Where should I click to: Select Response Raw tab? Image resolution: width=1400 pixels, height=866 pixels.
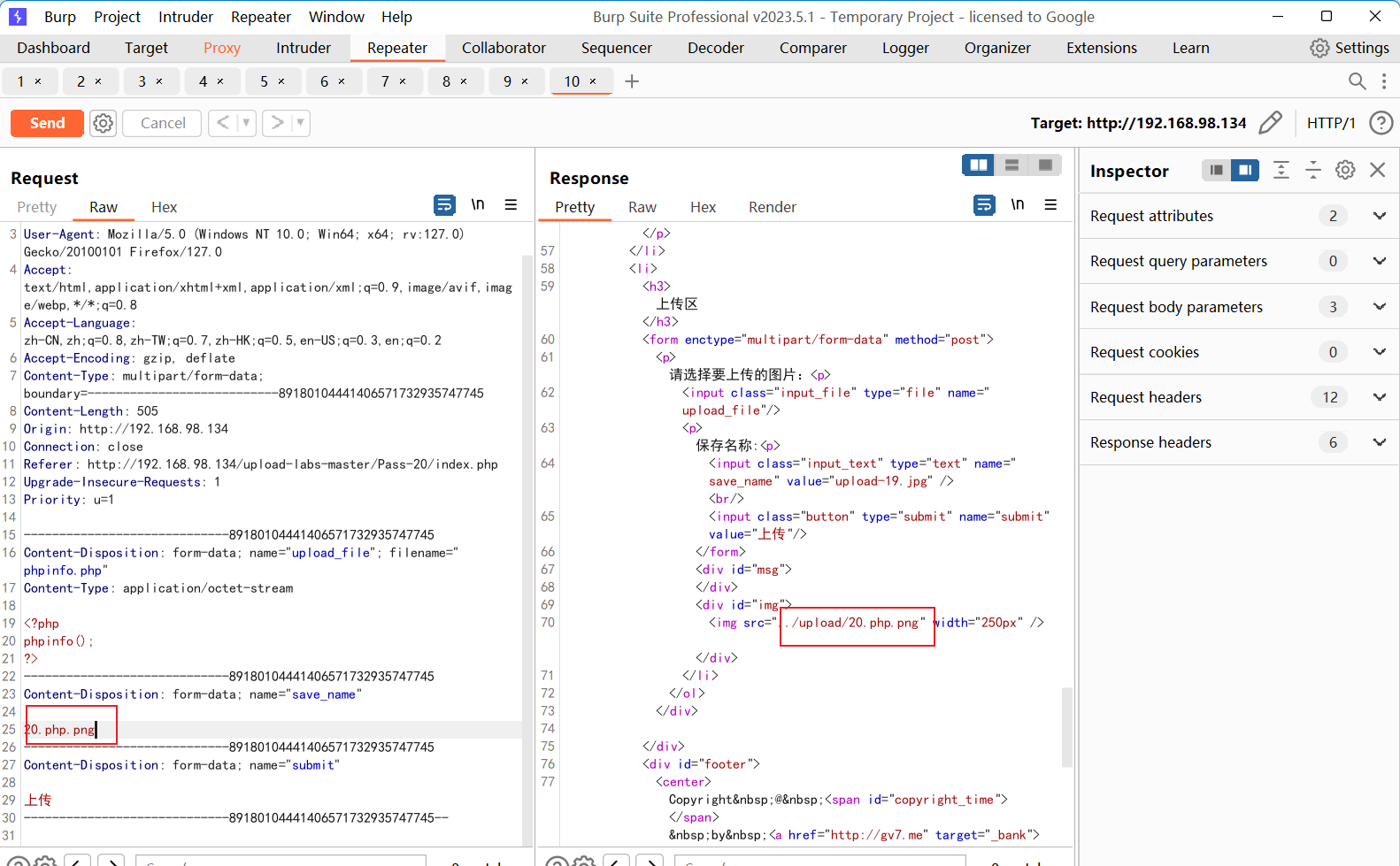642,207
